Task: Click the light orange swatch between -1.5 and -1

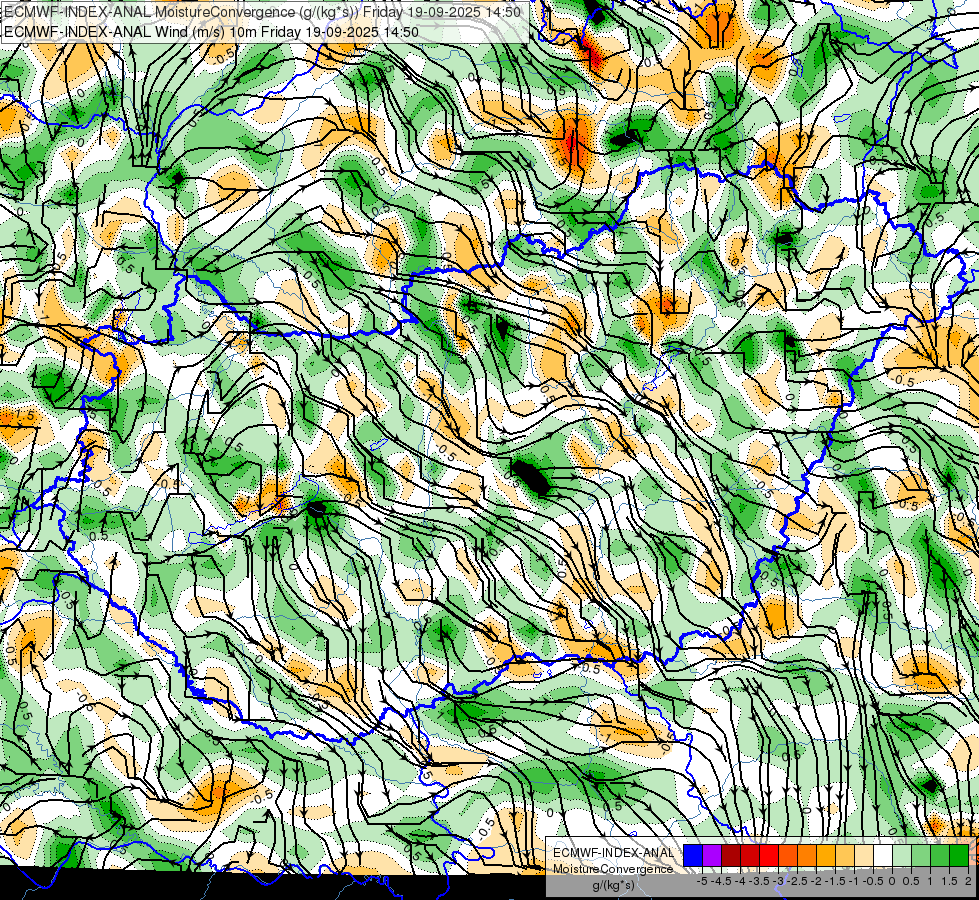Action: [845, 855]
